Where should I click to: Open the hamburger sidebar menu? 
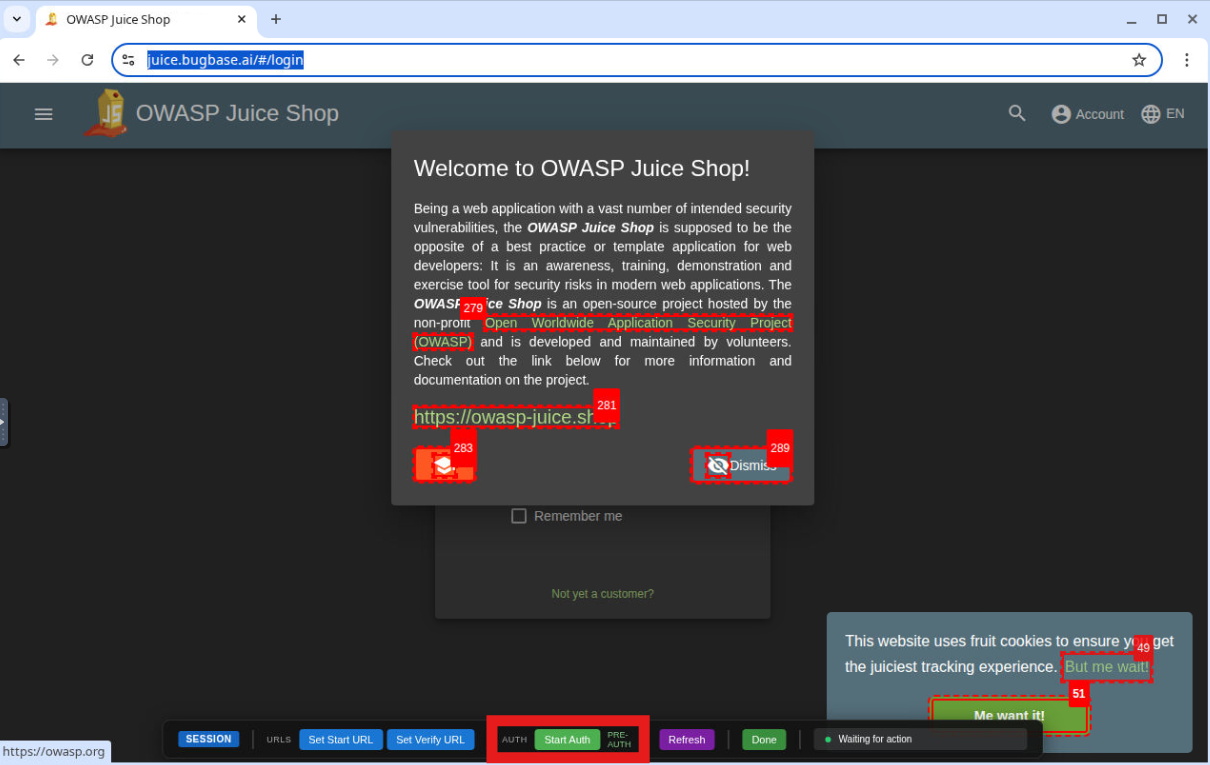tap(43, 114)
